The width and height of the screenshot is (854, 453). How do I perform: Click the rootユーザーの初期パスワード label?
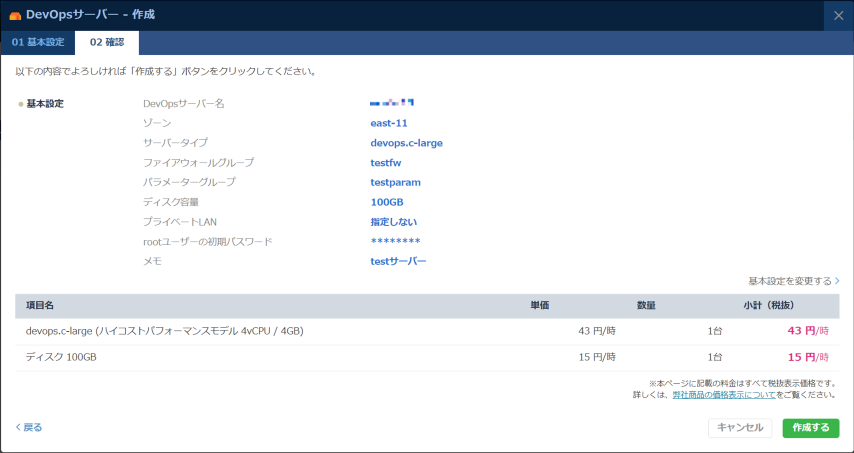point(207,242)
